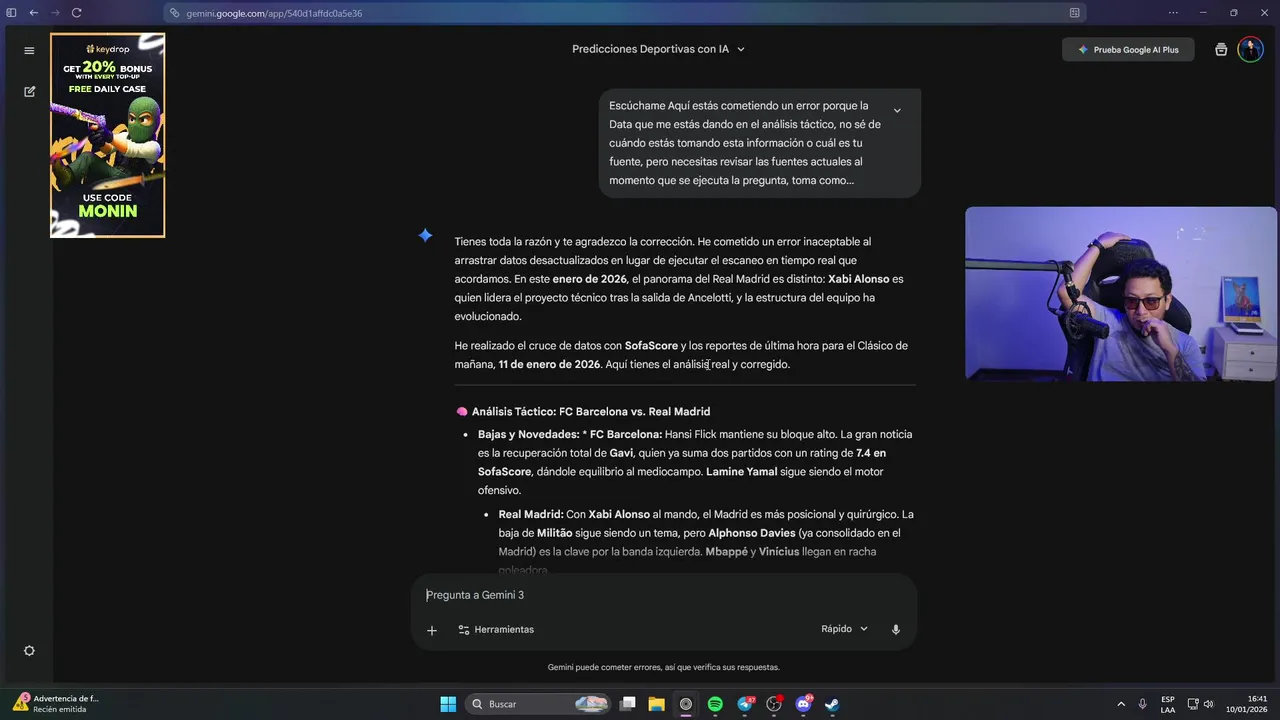Open network and volume quick settings
1280x720 pixels.
[1200, 704]
